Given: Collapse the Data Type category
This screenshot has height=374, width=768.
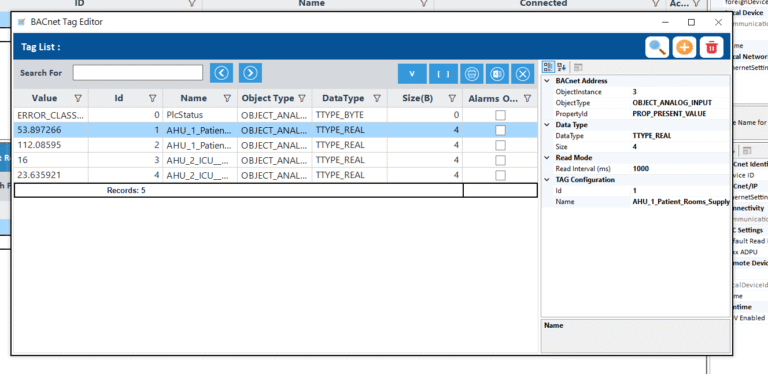Looking at the screenshot, I should 547,125.
